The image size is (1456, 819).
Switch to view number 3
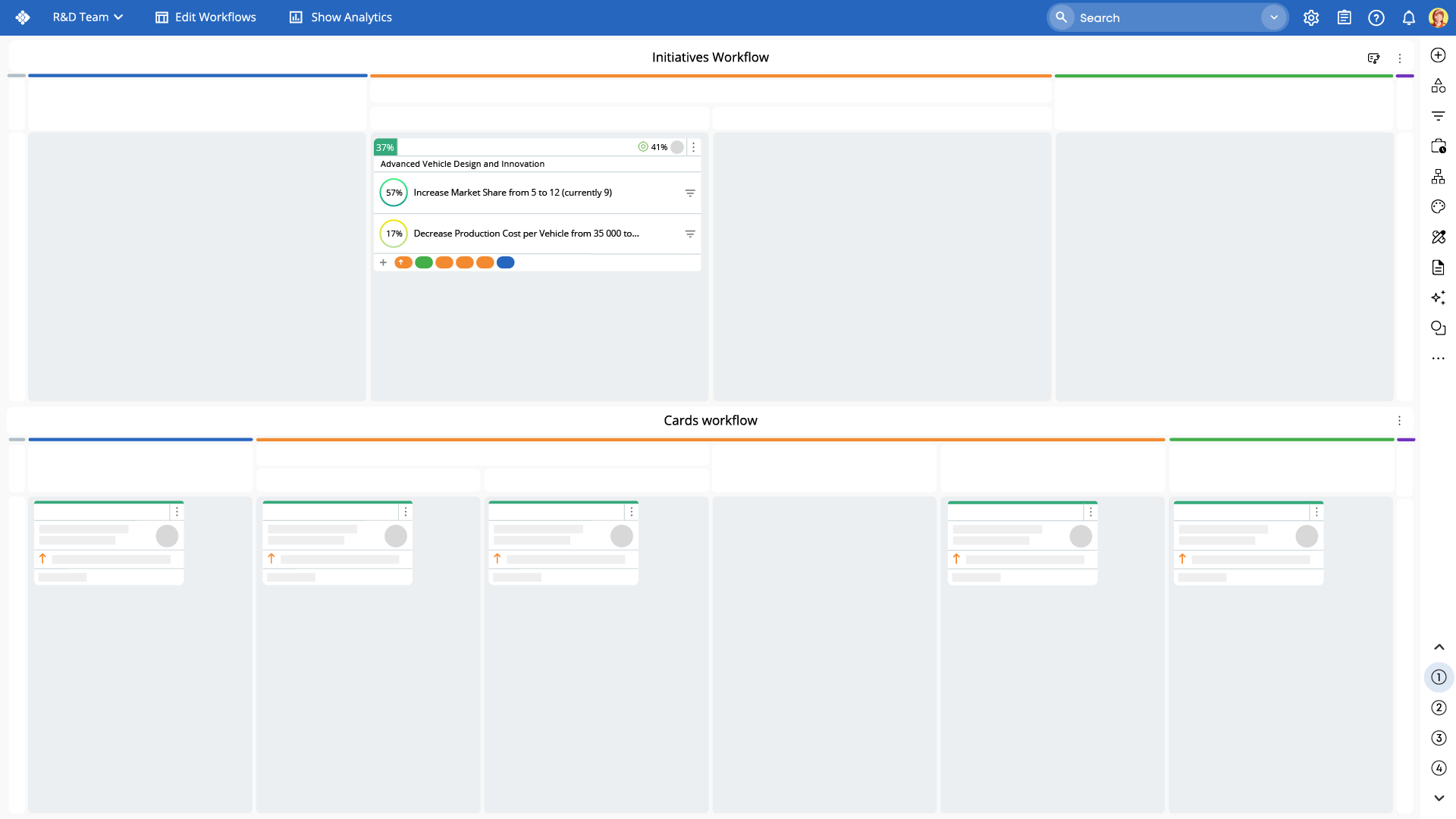point(1439,738)
